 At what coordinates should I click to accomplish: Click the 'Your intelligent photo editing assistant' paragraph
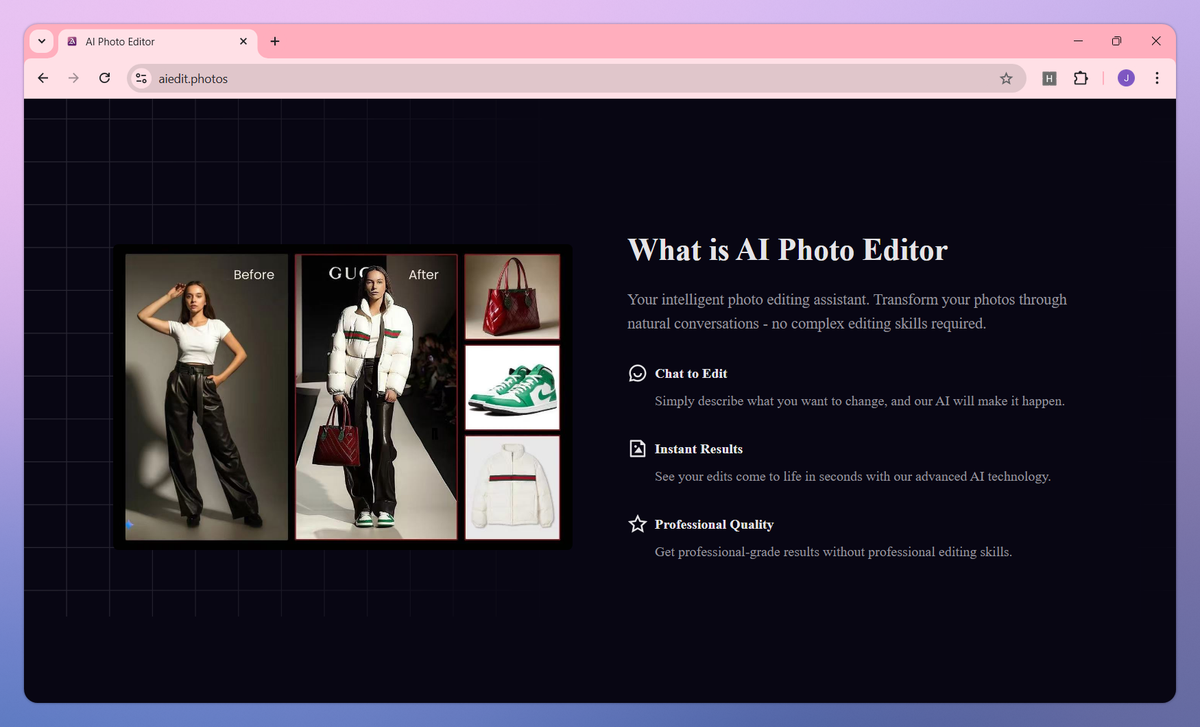[847, 311]
